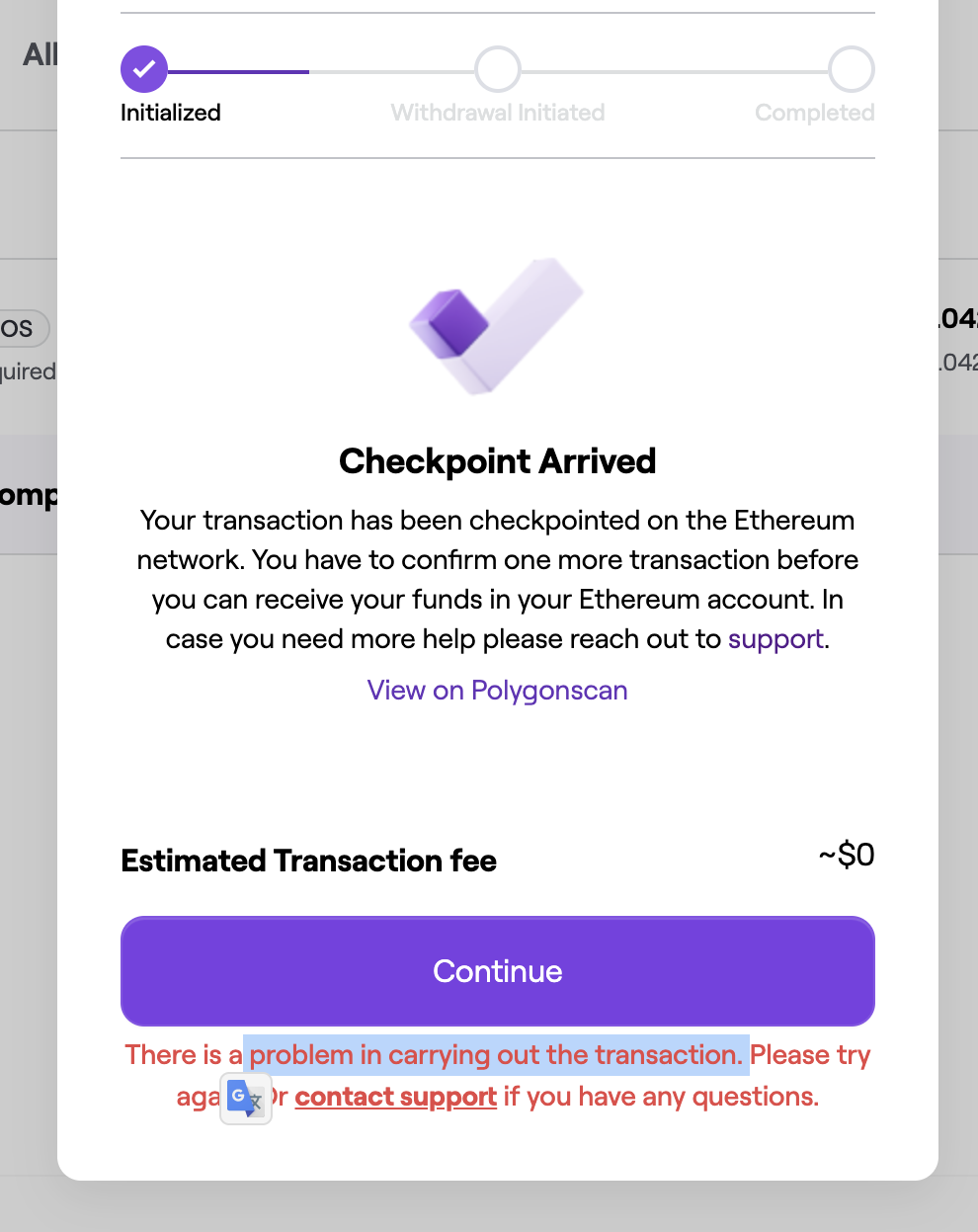Select the Completed step label
The image size is (978, 1232).
point(814,113)
